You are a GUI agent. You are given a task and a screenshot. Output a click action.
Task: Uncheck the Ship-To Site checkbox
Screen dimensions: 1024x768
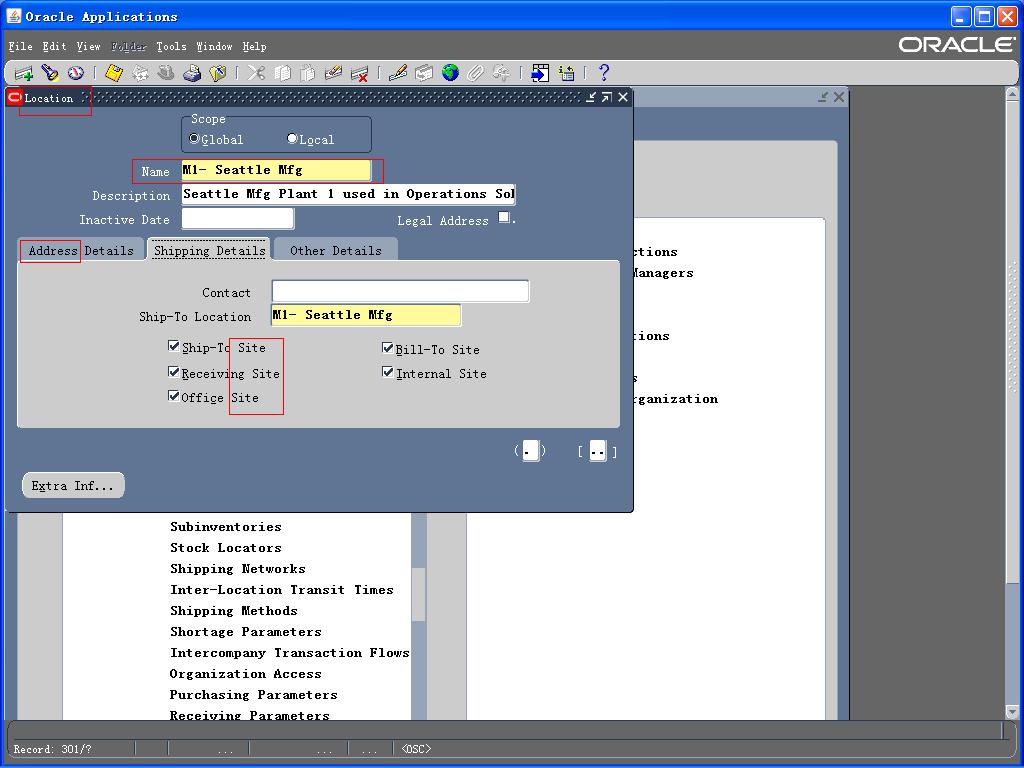[x=174, y=346]
